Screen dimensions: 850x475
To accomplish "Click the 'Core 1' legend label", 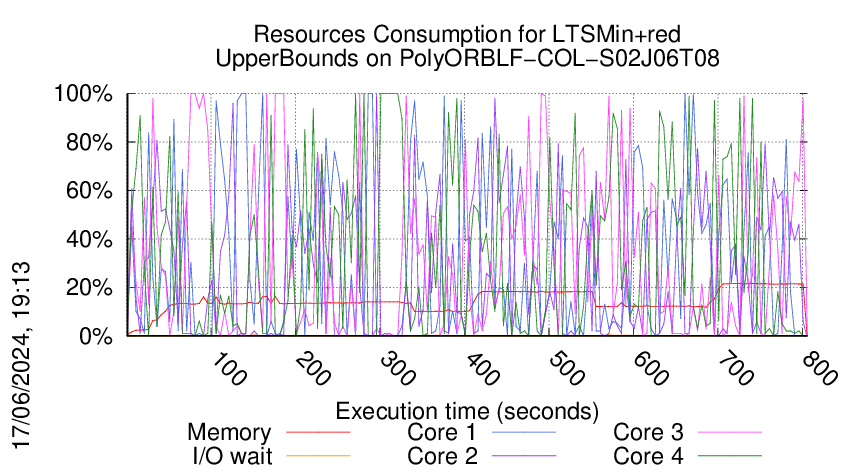I will [442, 433].
